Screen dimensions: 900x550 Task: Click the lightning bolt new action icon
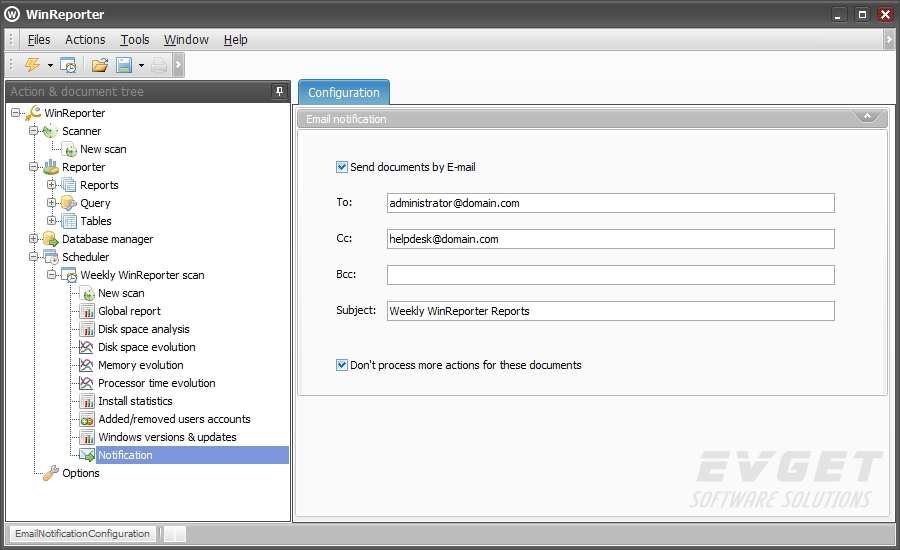(32, 65)
